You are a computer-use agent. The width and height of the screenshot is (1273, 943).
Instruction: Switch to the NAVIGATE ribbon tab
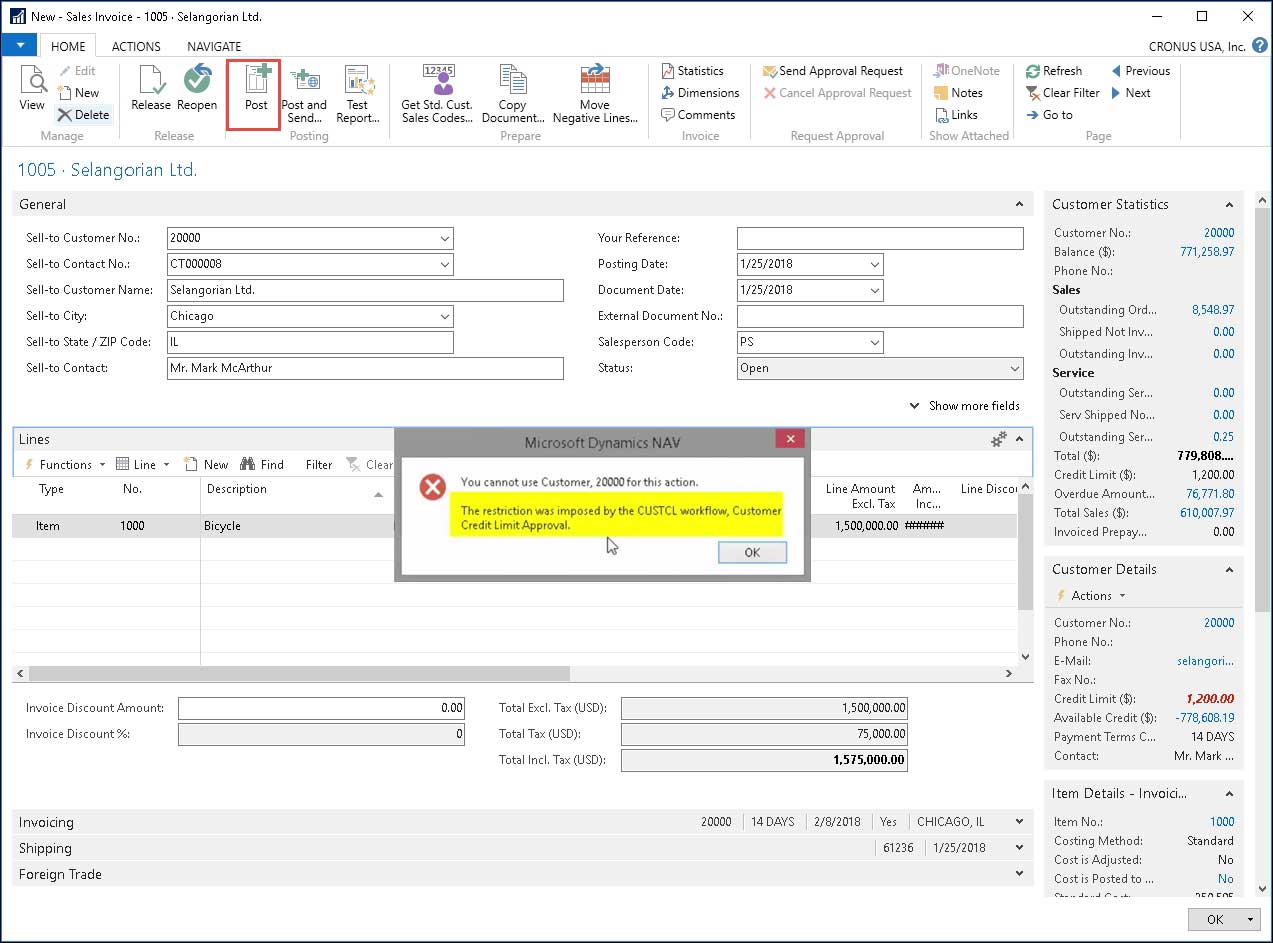click(x=214, y=46)
